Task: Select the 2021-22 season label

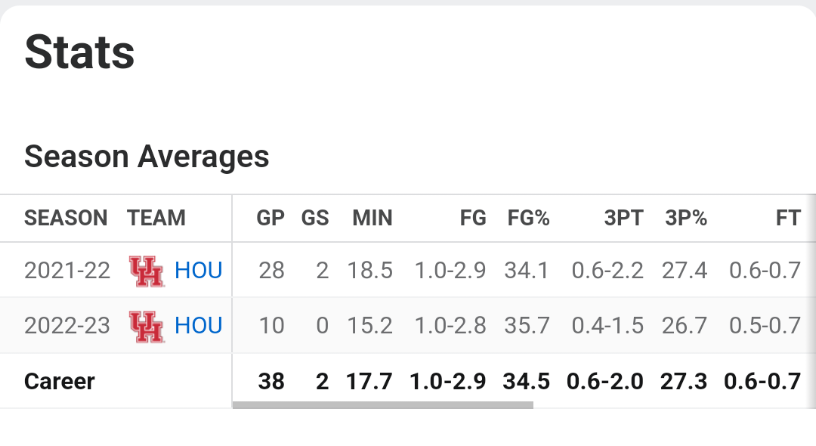Action: [66, 270]
